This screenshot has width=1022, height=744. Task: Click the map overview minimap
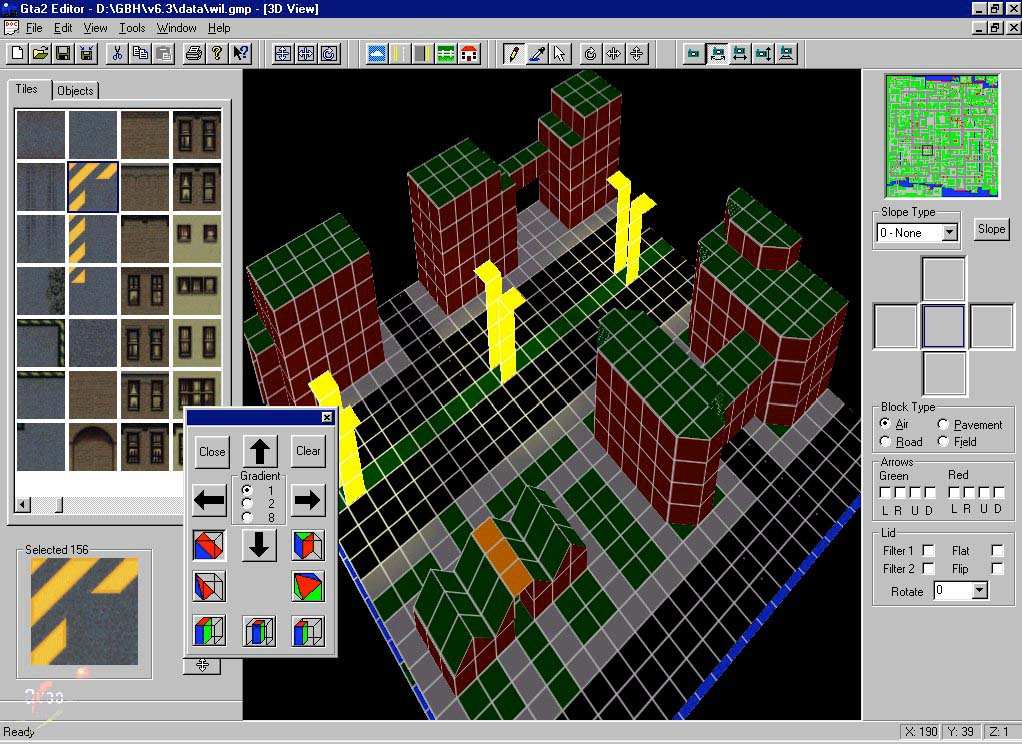tap(941, 136)
